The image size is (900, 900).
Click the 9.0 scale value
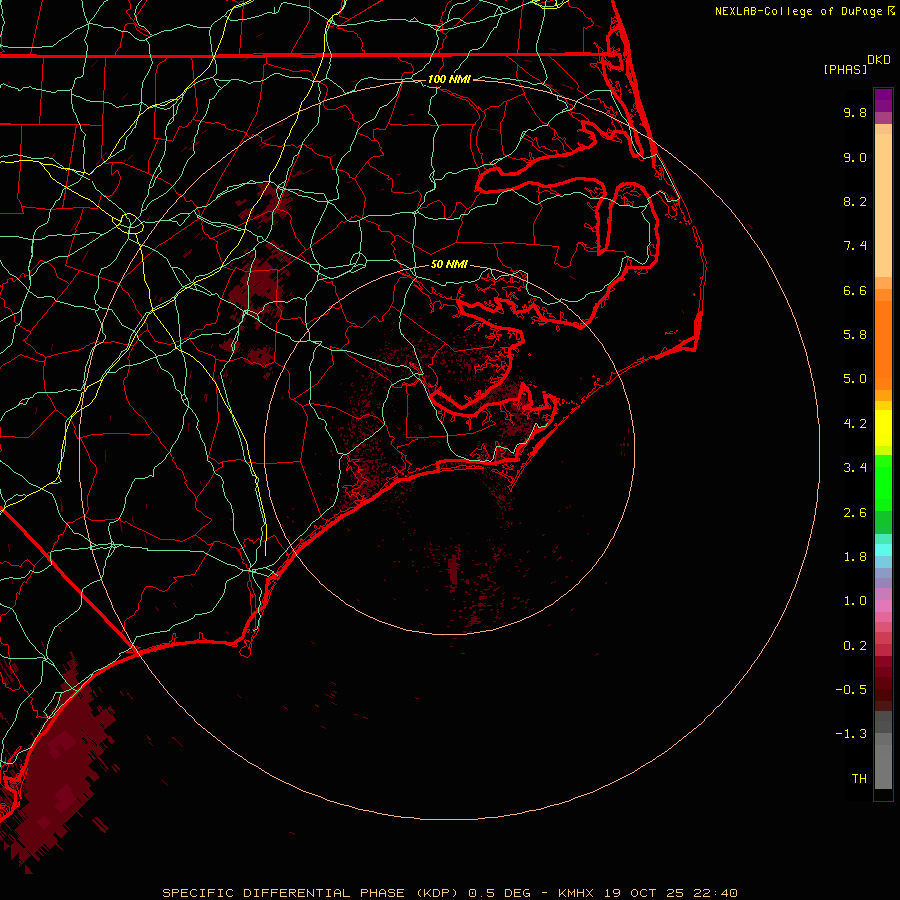pos(855,157)
